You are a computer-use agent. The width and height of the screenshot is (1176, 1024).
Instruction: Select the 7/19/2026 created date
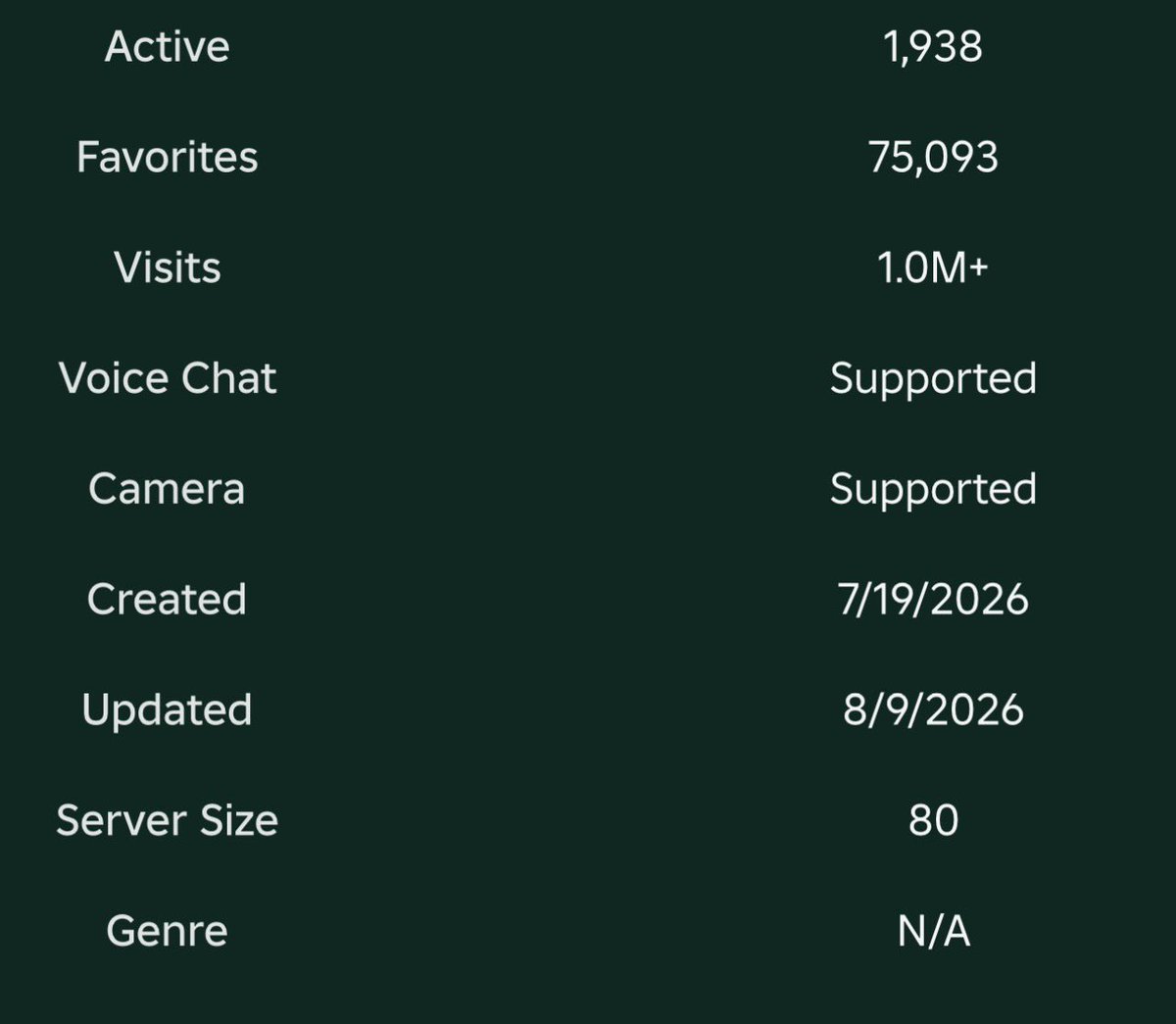click(933, 600)
